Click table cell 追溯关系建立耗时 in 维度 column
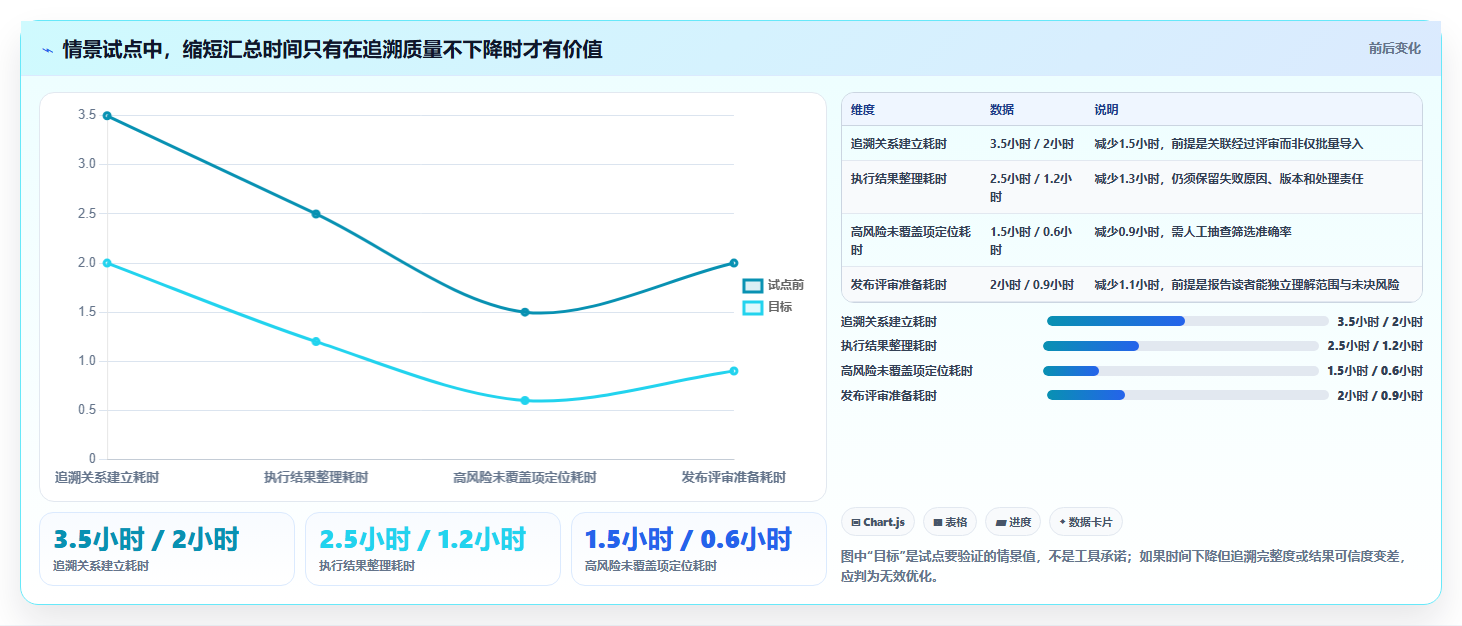The width and height of the screenshot is (1462, 626). (x=899, y=144)
